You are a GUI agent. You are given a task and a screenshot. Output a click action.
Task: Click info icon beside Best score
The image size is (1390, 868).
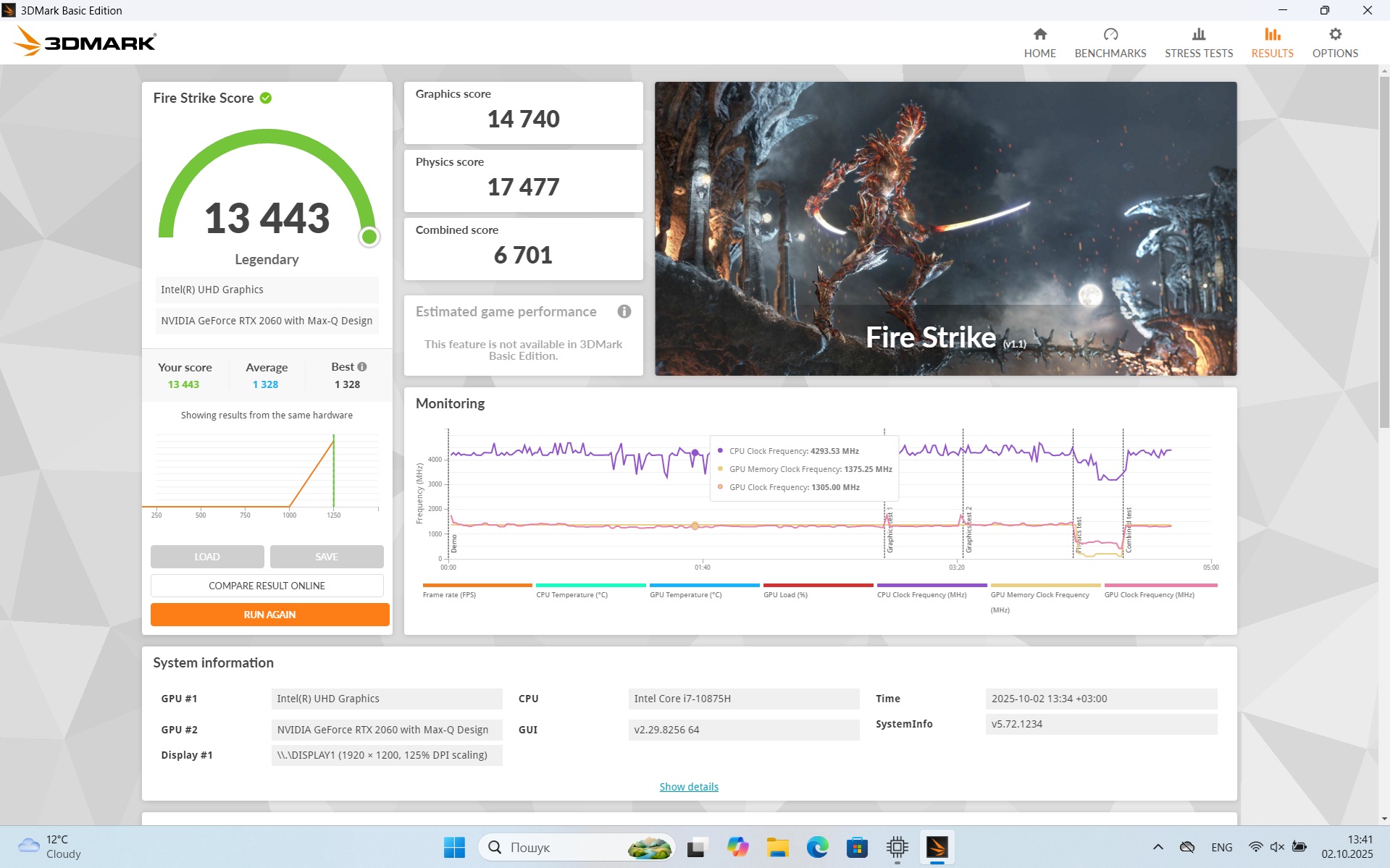[362, 367]
